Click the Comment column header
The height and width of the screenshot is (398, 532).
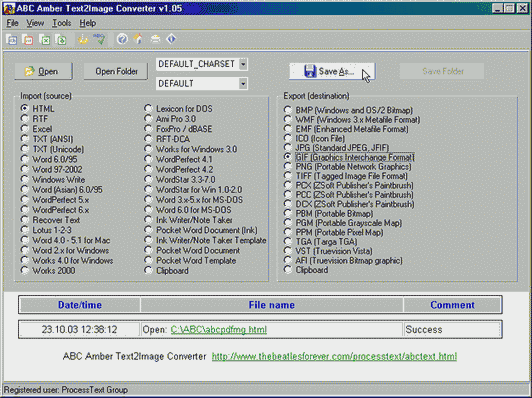(x=452, y=305)
